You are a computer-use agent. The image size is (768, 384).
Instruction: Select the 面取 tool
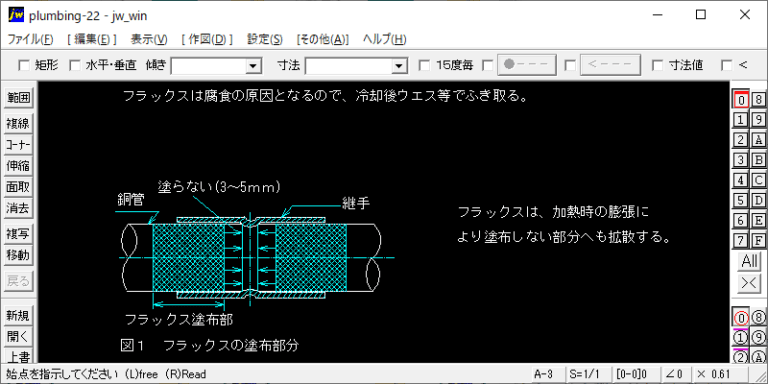click(x=18, y=187)
